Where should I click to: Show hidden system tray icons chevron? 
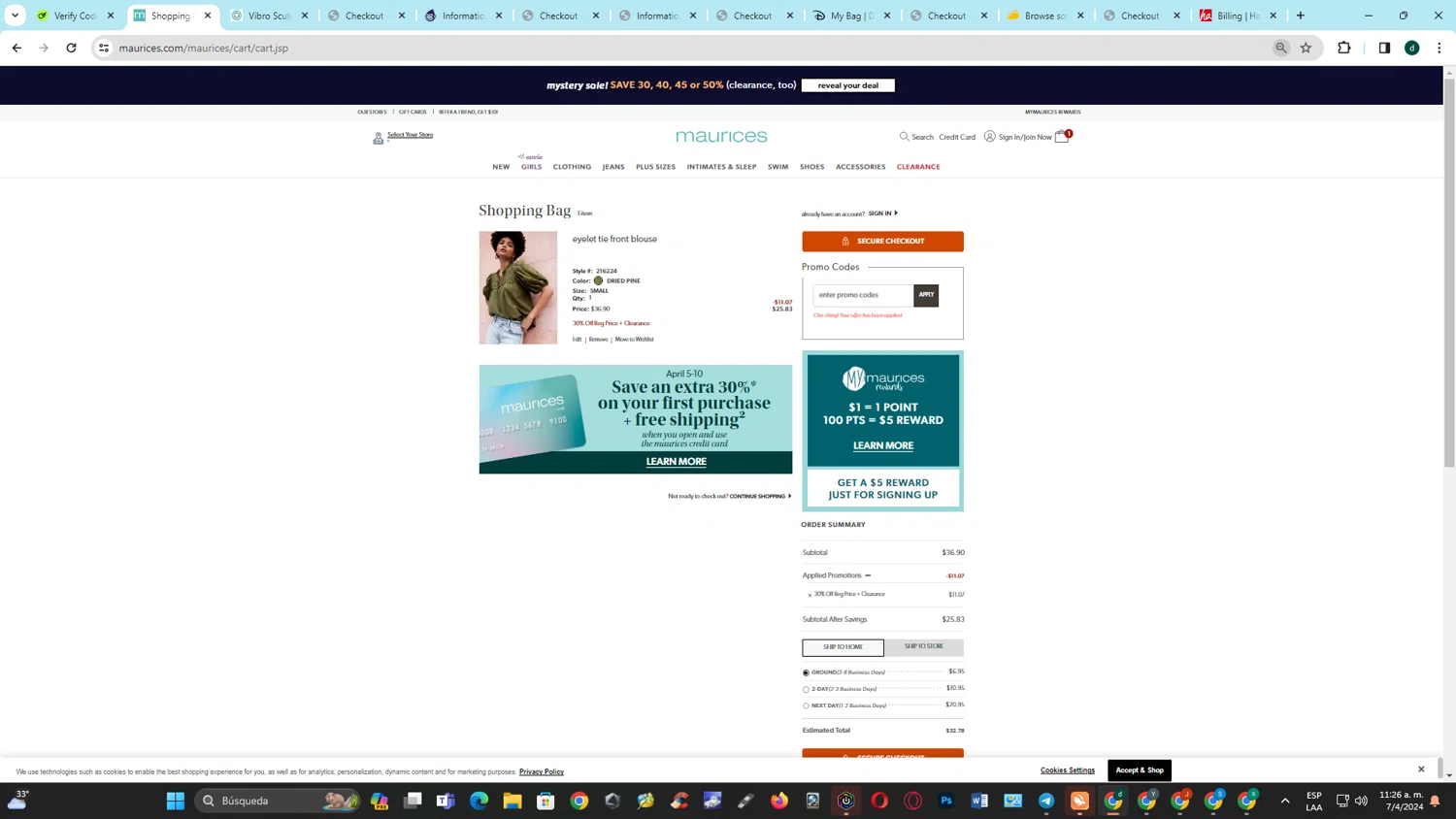[1285, 801]
